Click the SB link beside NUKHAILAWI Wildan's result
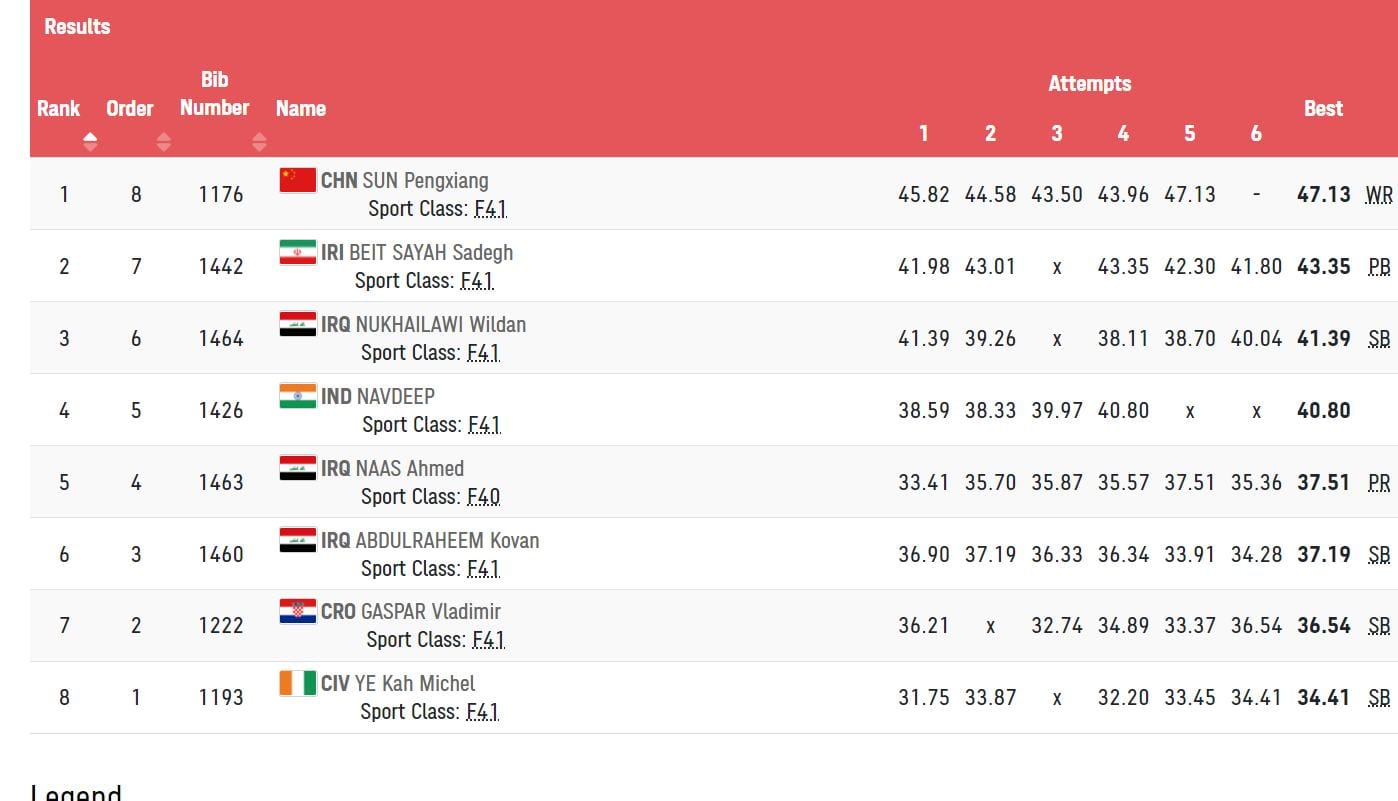Image resolution: width=1398 pixels, height=801 pixels. [x=1378, y=339]
